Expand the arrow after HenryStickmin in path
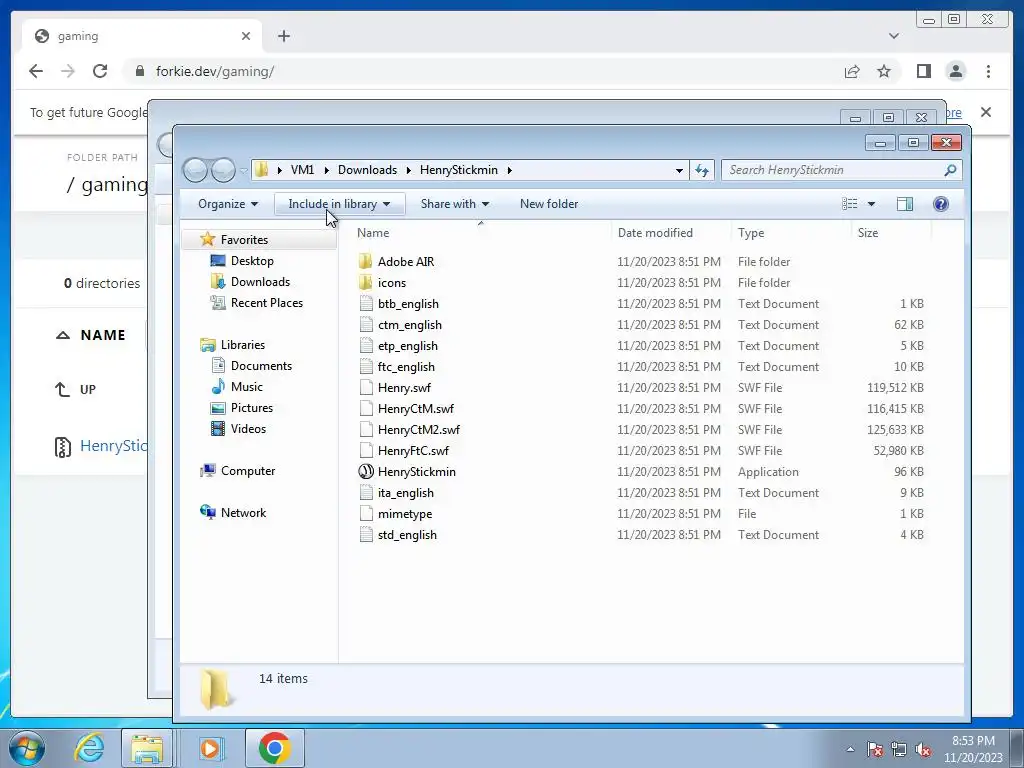The height and width of the screenshot is (768, 1024). (x=509, y=170)
